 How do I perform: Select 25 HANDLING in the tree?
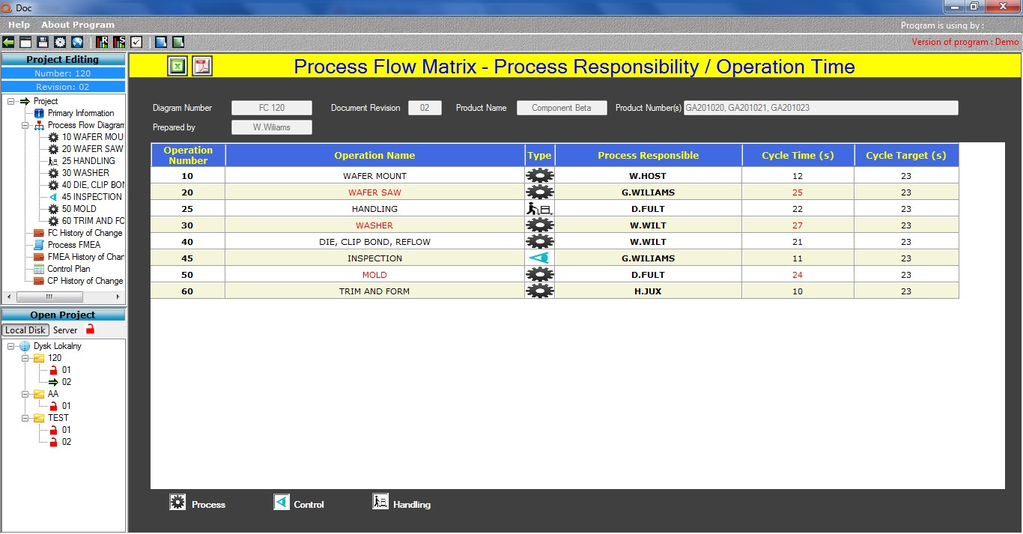pos(88,161)
